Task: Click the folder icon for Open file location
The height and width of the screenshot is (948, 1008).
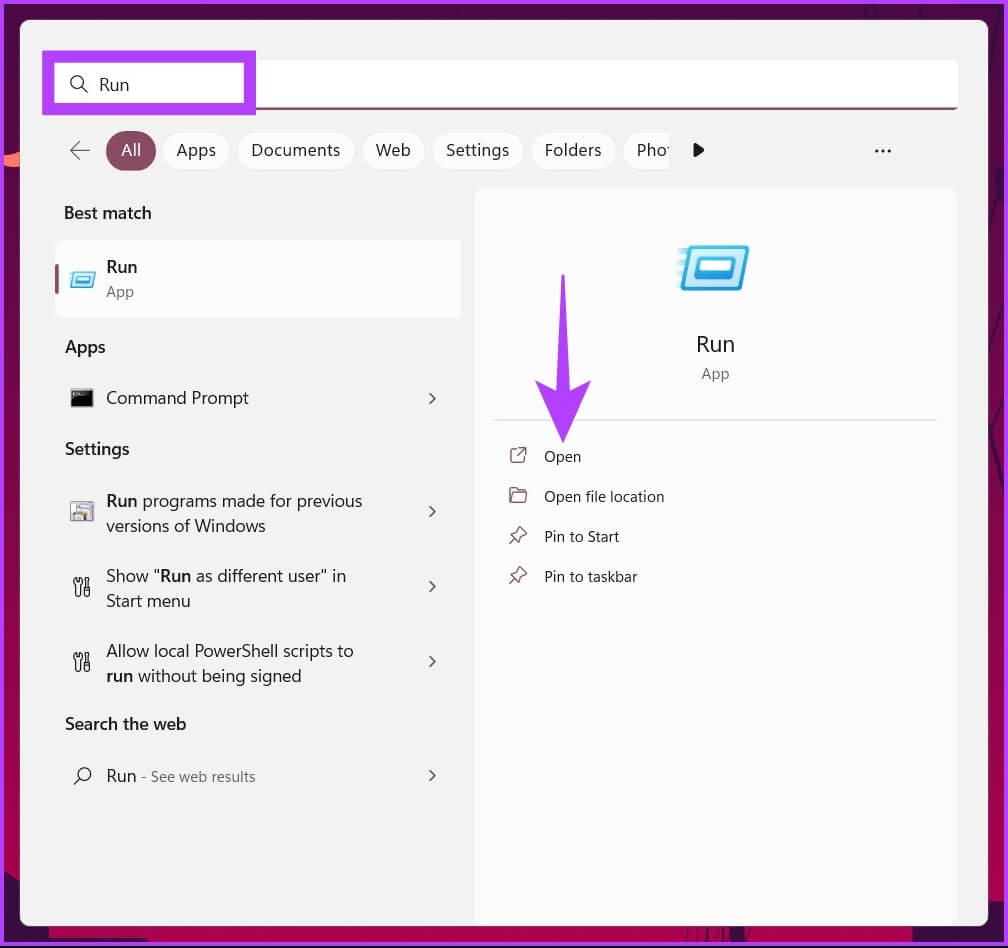Action: click(518, 496)
